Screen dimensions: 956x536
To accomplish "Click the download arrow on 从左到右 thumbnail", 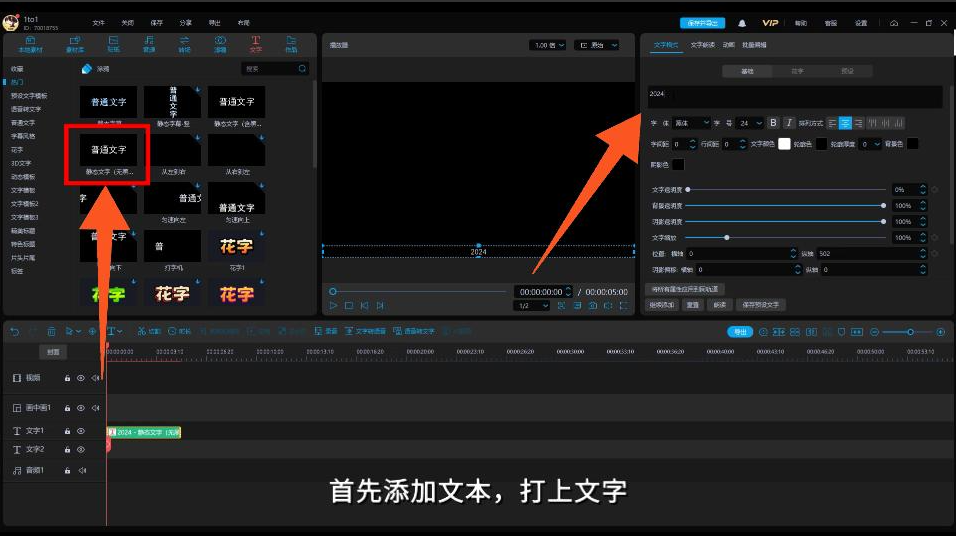I will pos(198,138).
